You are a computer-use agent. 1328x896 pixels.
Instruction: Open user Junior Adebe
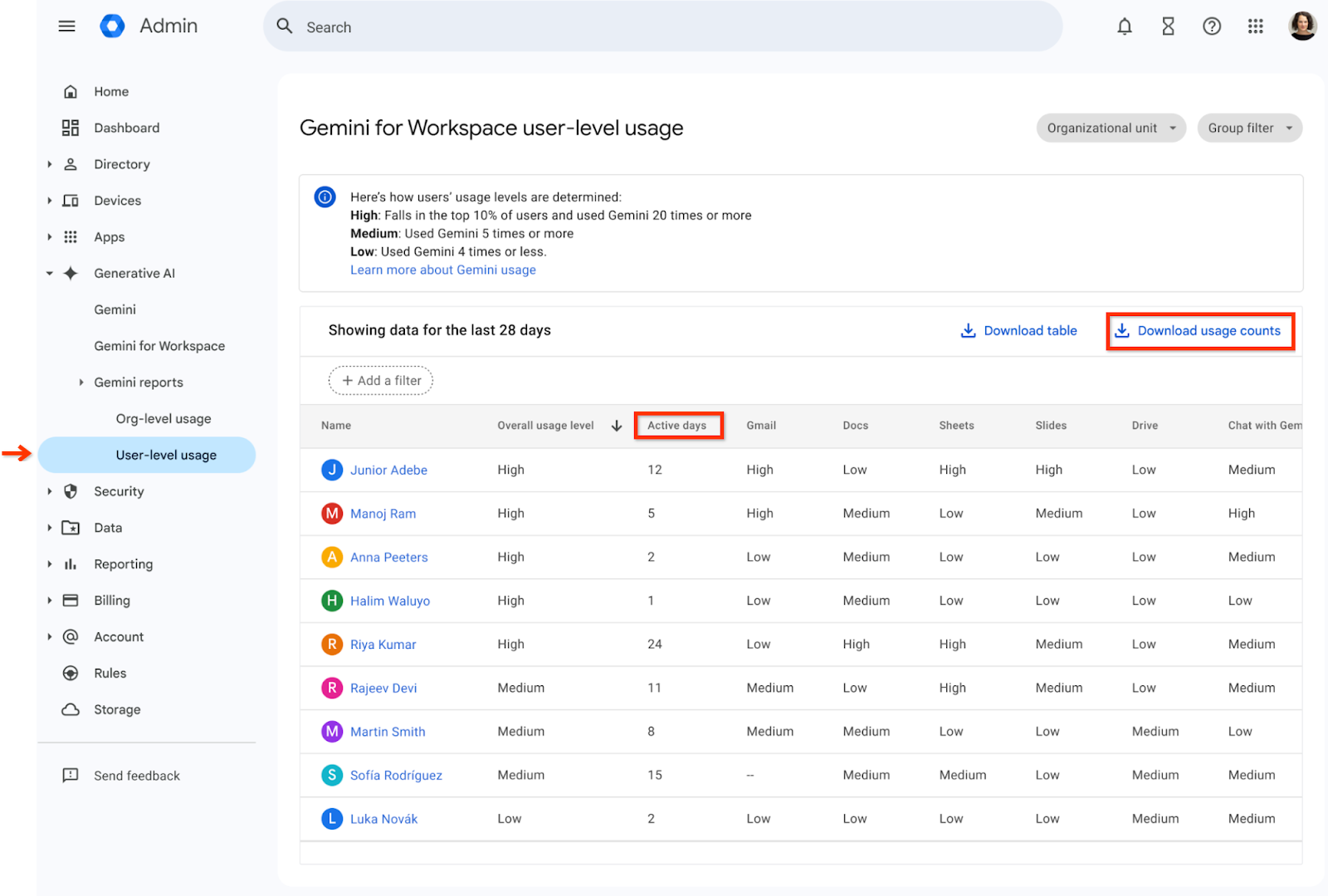(388, 470)
